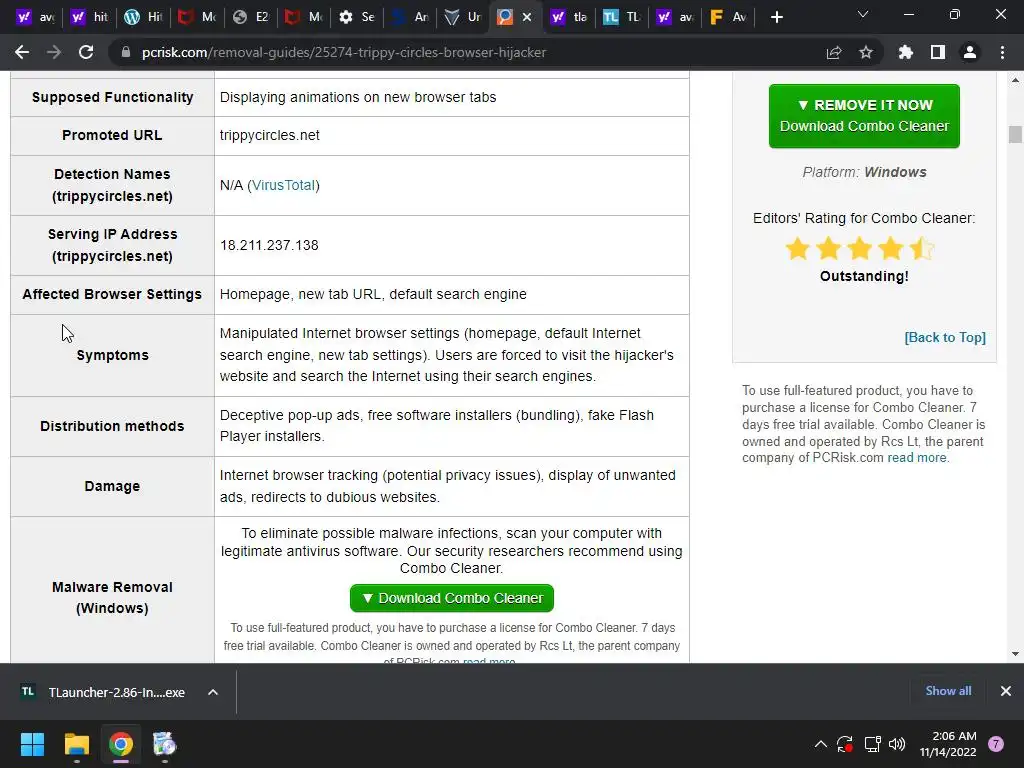Reload the current page
This screenshot has height=768, width=1024.
point(86,52)
